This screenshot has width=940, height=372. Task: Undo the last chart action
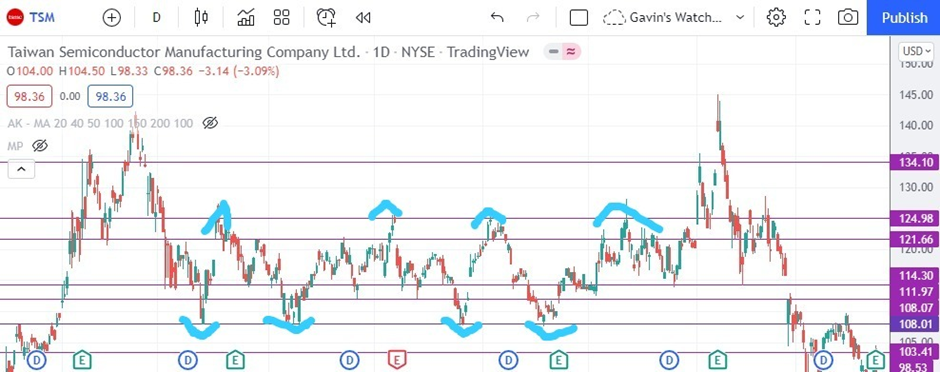coord(497,17)
